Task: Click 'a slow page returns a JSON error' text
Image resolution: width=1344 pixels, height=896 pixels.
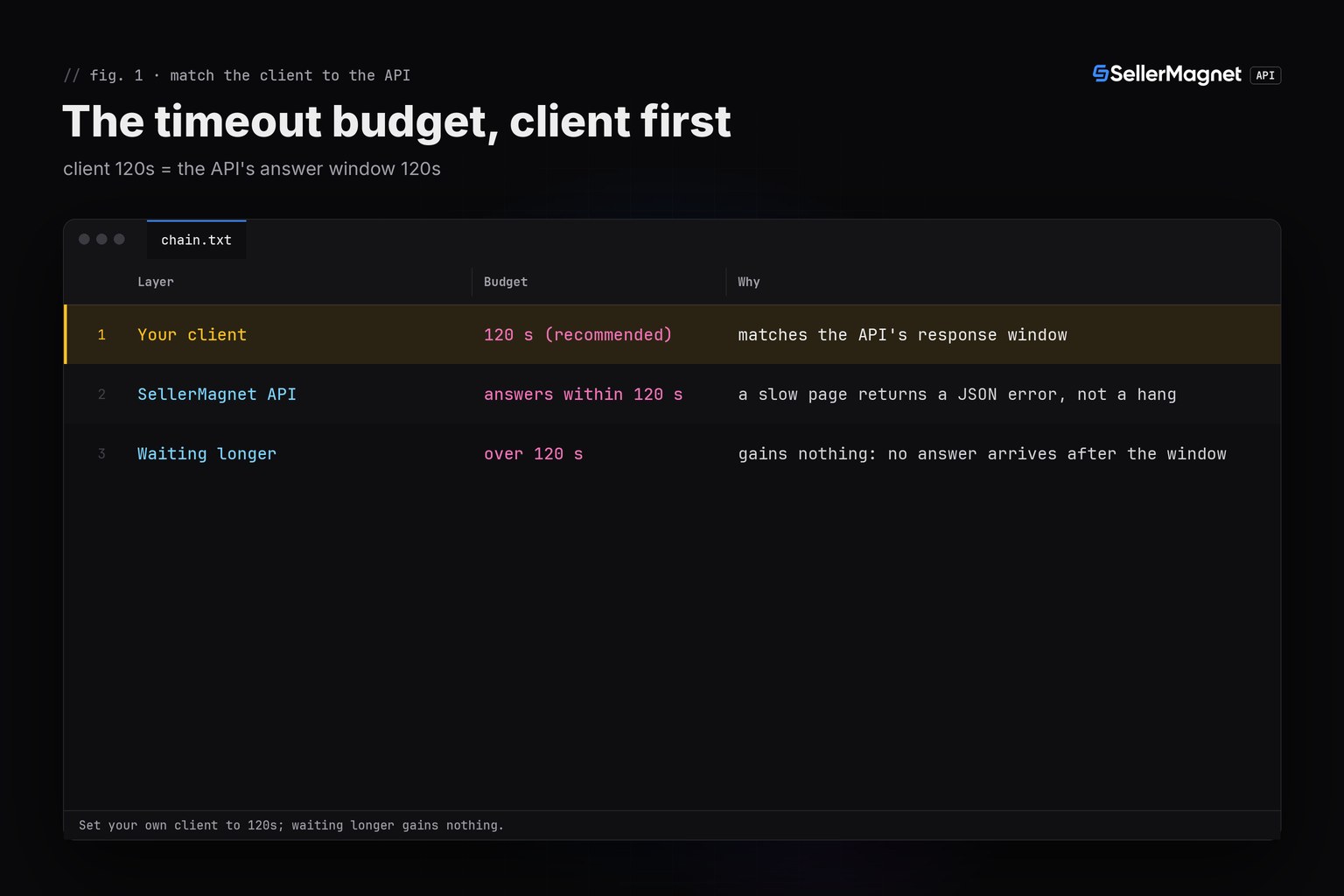Action: 901,395
